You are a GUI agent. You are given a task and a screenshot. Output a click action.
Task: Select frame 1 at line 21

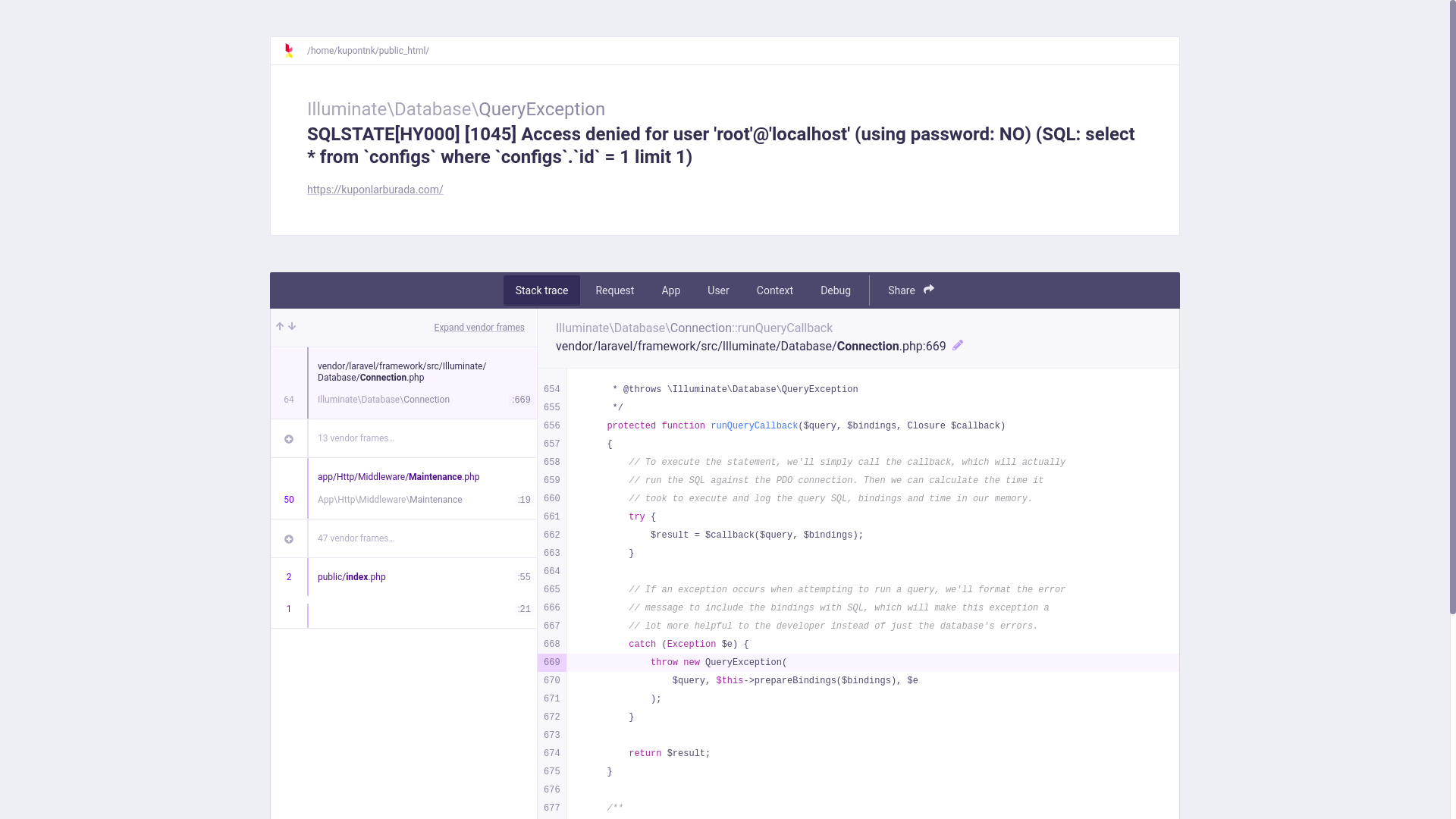coord(403,612)
